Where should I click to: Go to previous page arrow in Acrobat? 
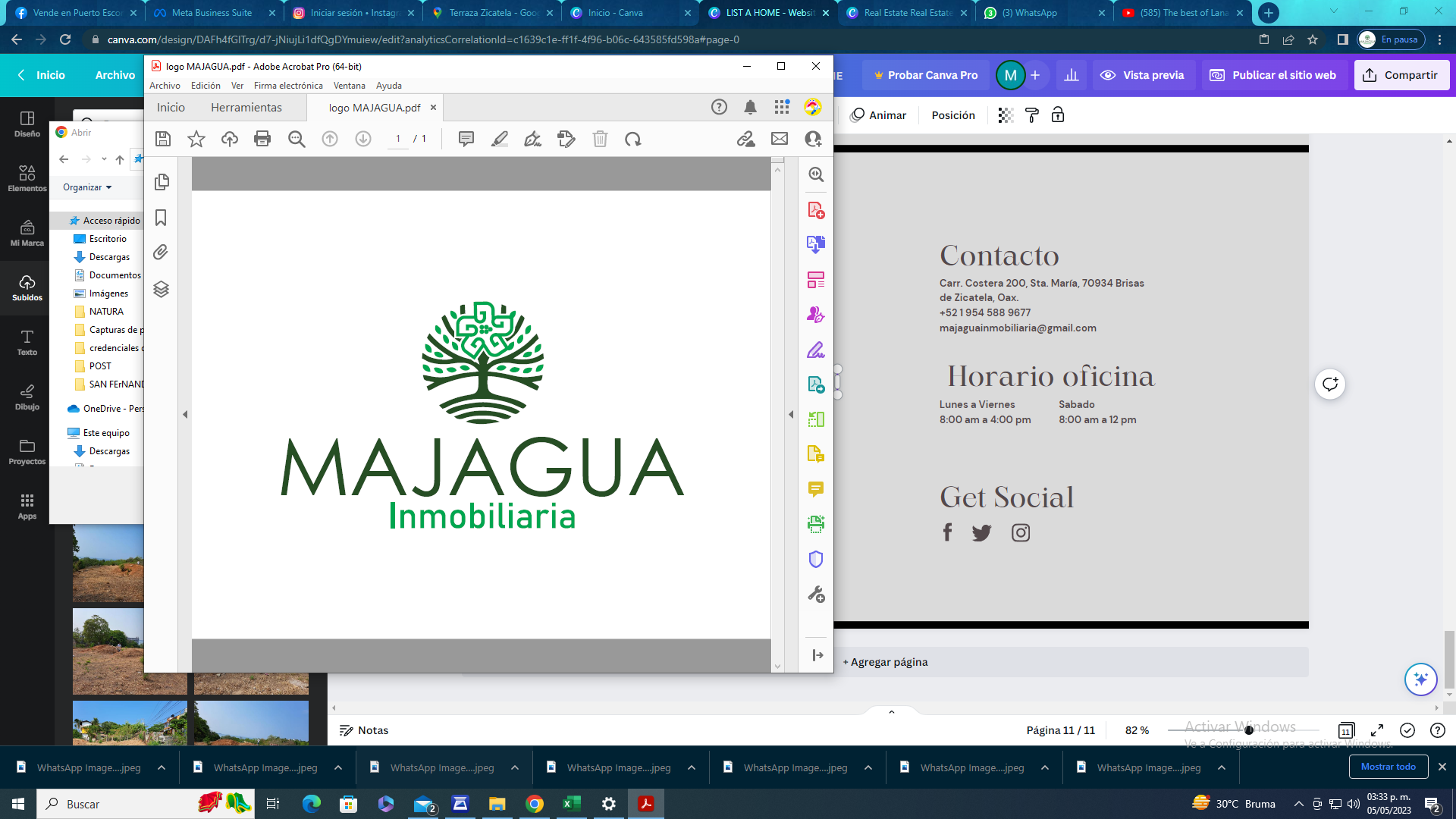(330, 139)
